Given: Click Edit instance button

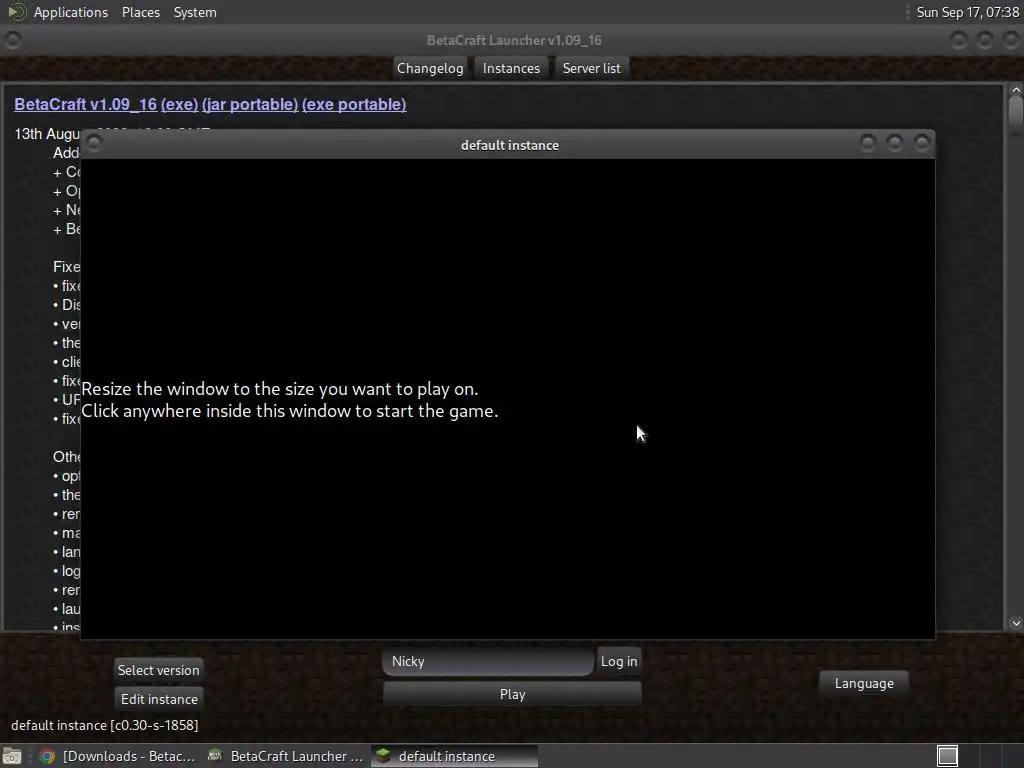Looking at the screenshot, I should point(159,699).
